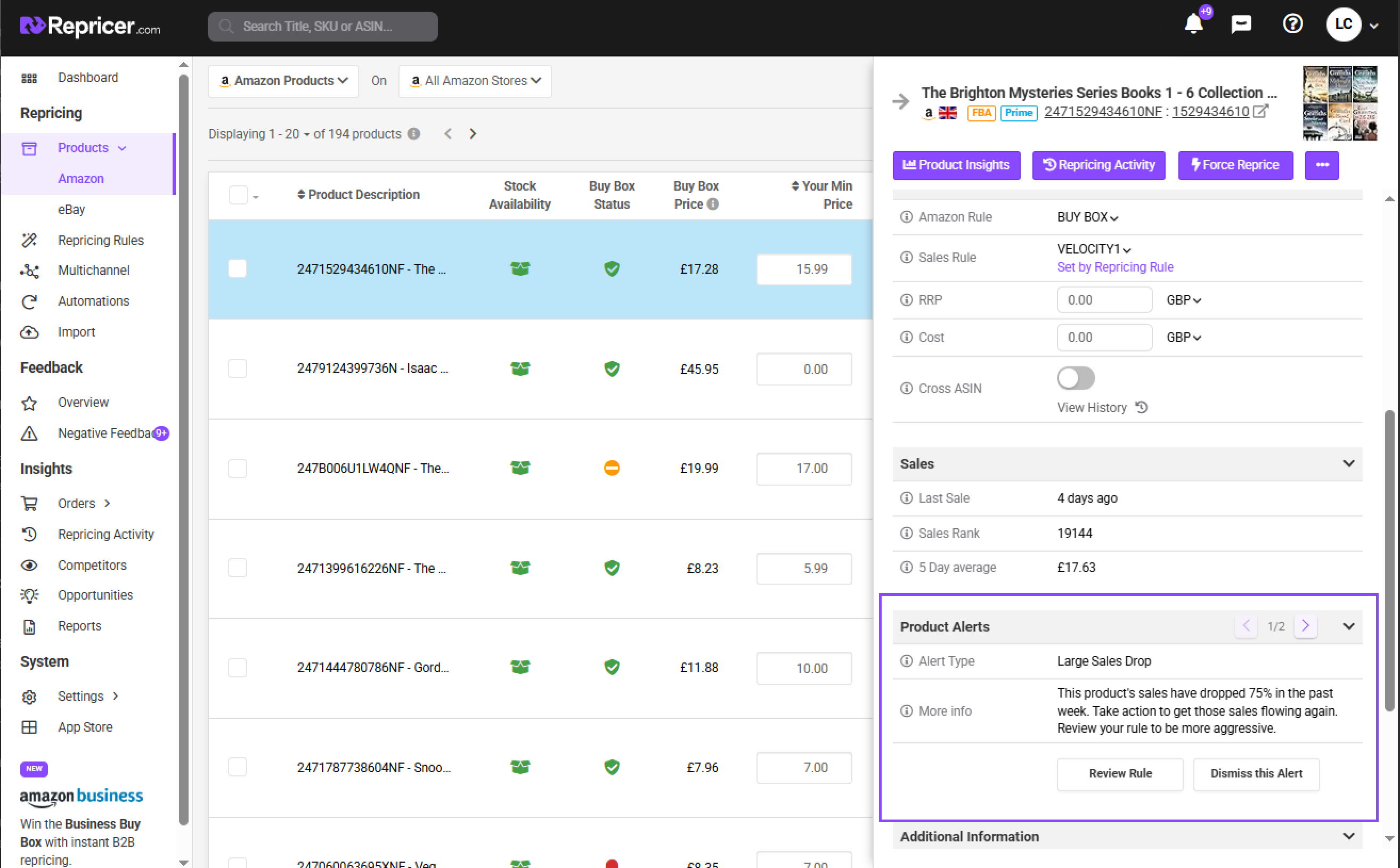Click Sales Rank info icon

(x=906, y=534)
